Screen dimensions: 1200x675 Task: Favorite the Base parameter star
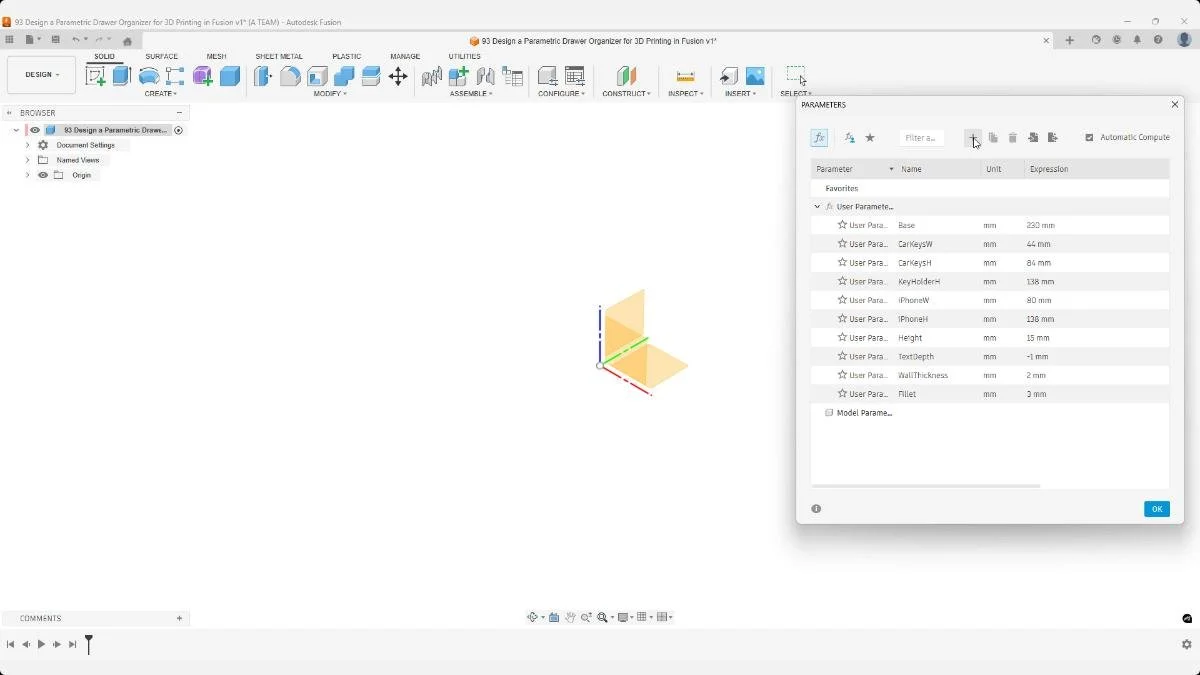[x=842, y=225]
